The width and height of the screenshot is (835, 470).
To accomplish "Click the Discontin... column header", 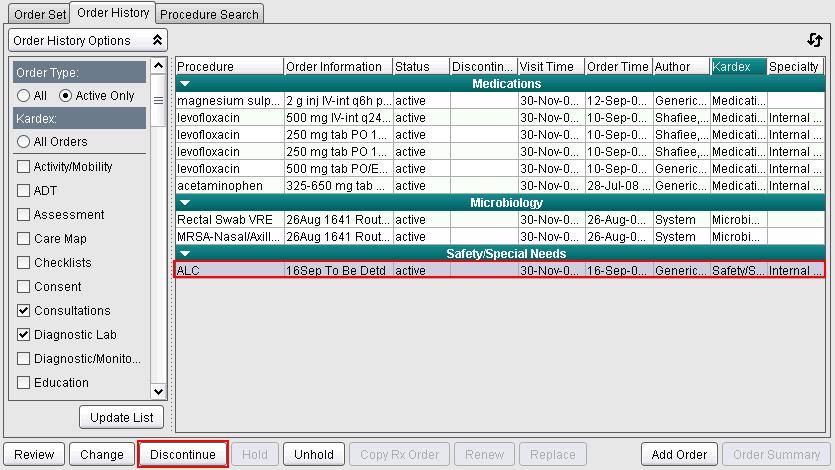I will click(484, 67).
